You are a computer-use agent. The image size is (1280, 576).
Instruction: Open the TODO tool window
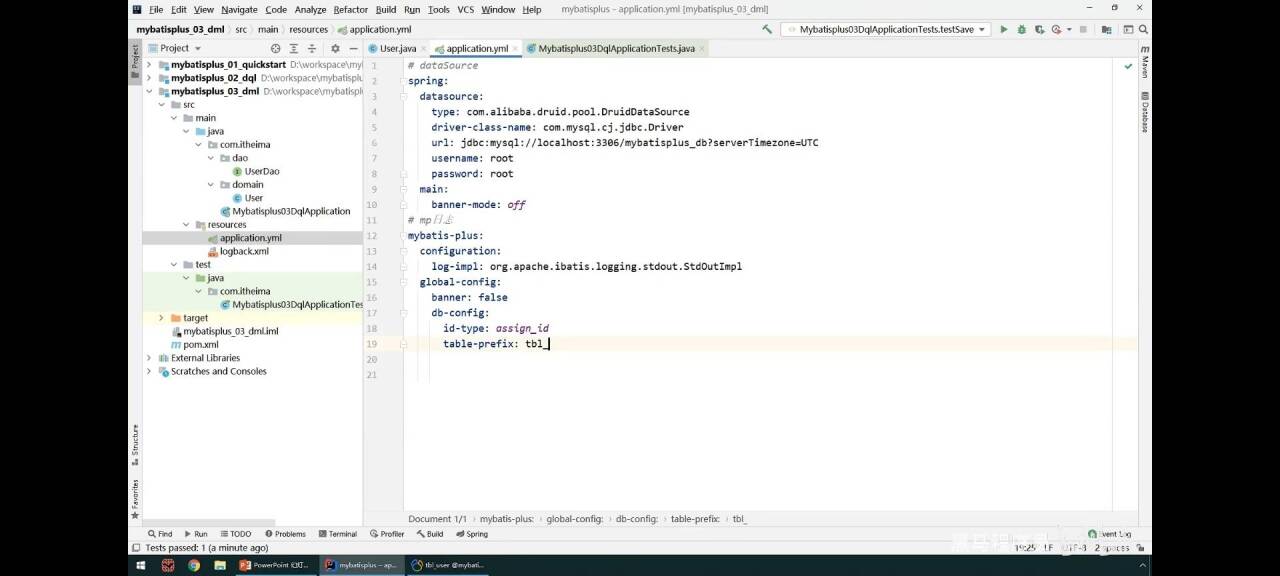[x=236, y=534]
